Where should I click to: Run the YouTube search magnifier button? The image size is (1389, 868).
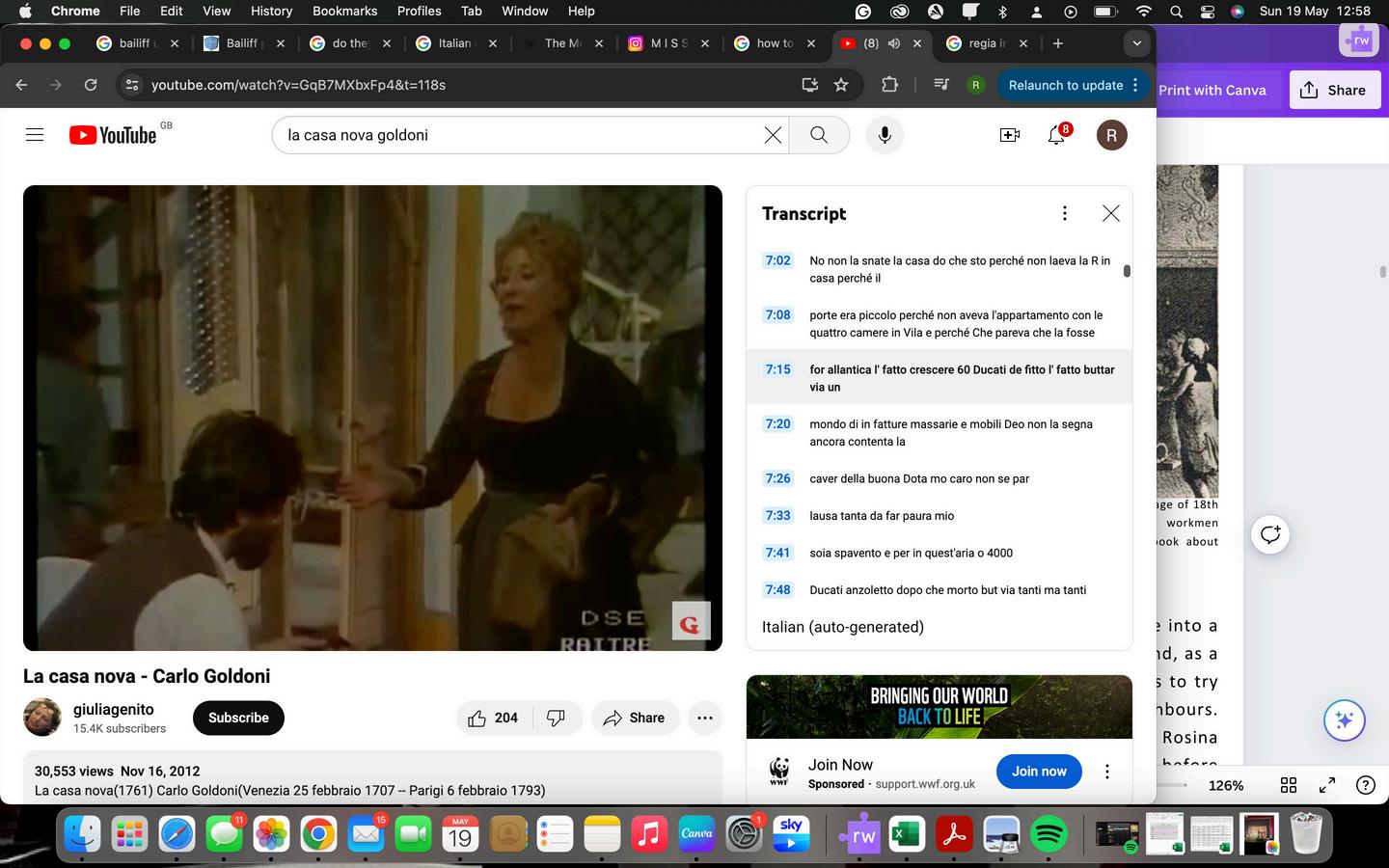click(819, 135)
